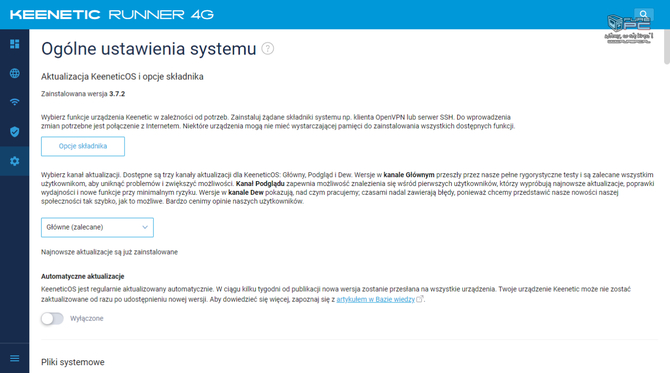Click the page vertical scrollbar thumb
The image size is (670, 373).
(667, 47)
